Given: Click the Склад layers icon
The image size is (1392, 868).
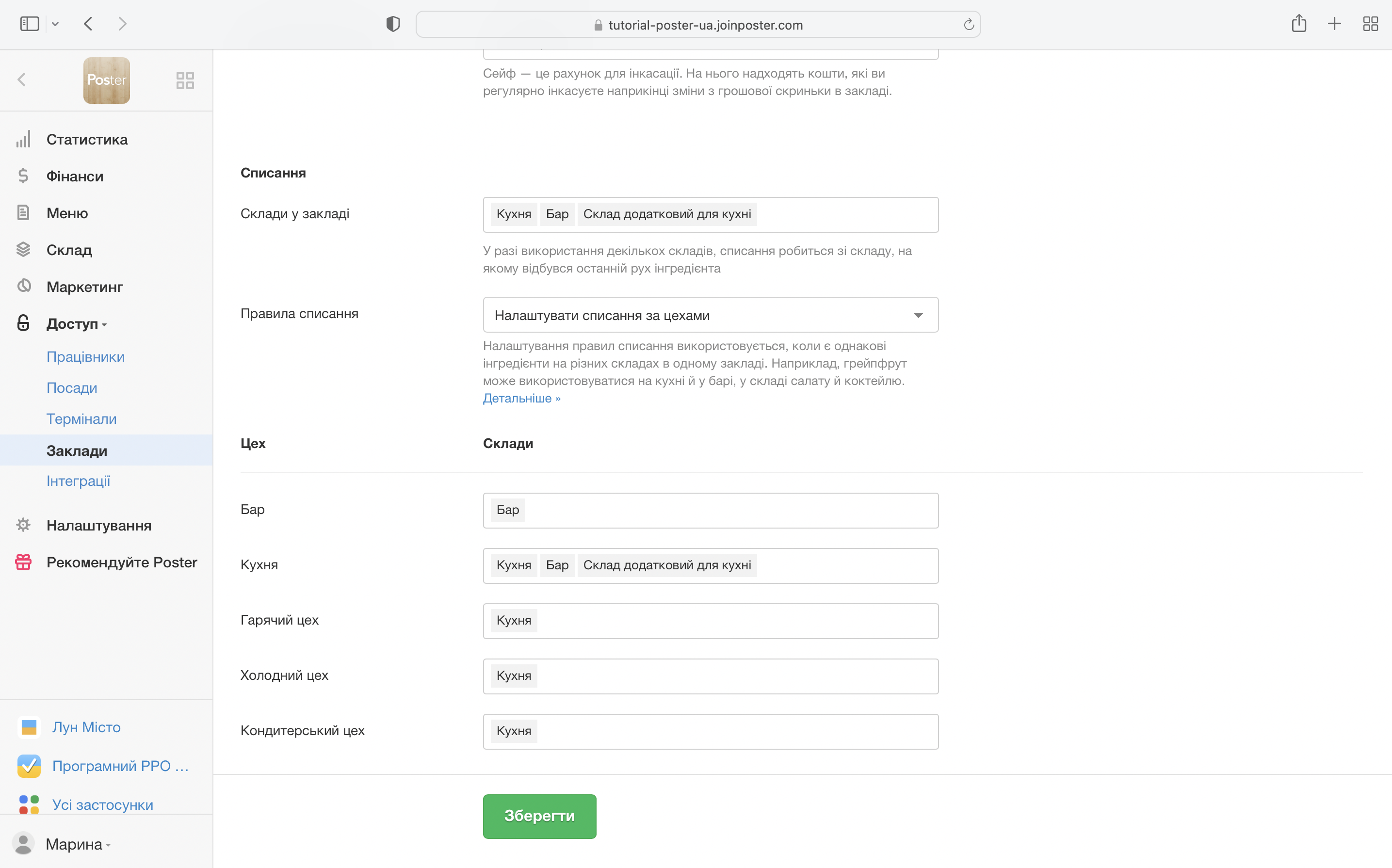Looking at the screenshot, I should click(23, 250).
